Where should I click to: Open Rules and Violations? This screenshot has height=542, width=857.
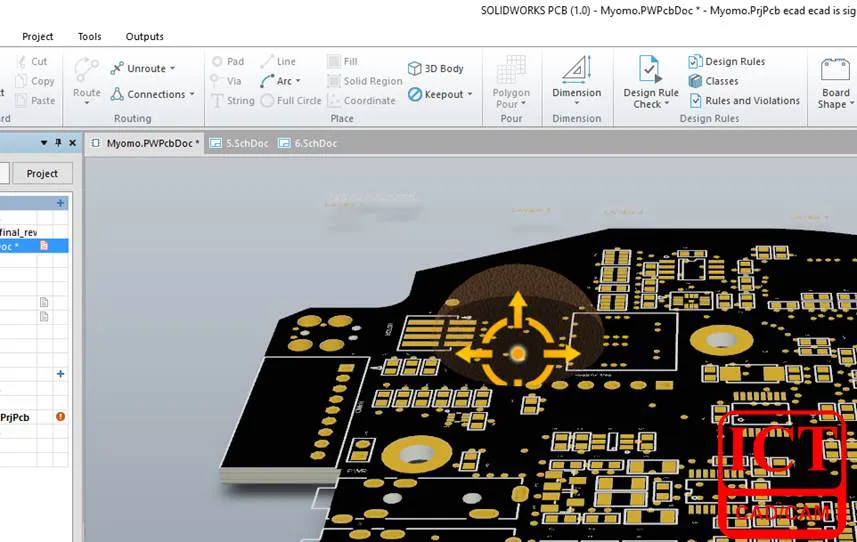coord(744,101)
